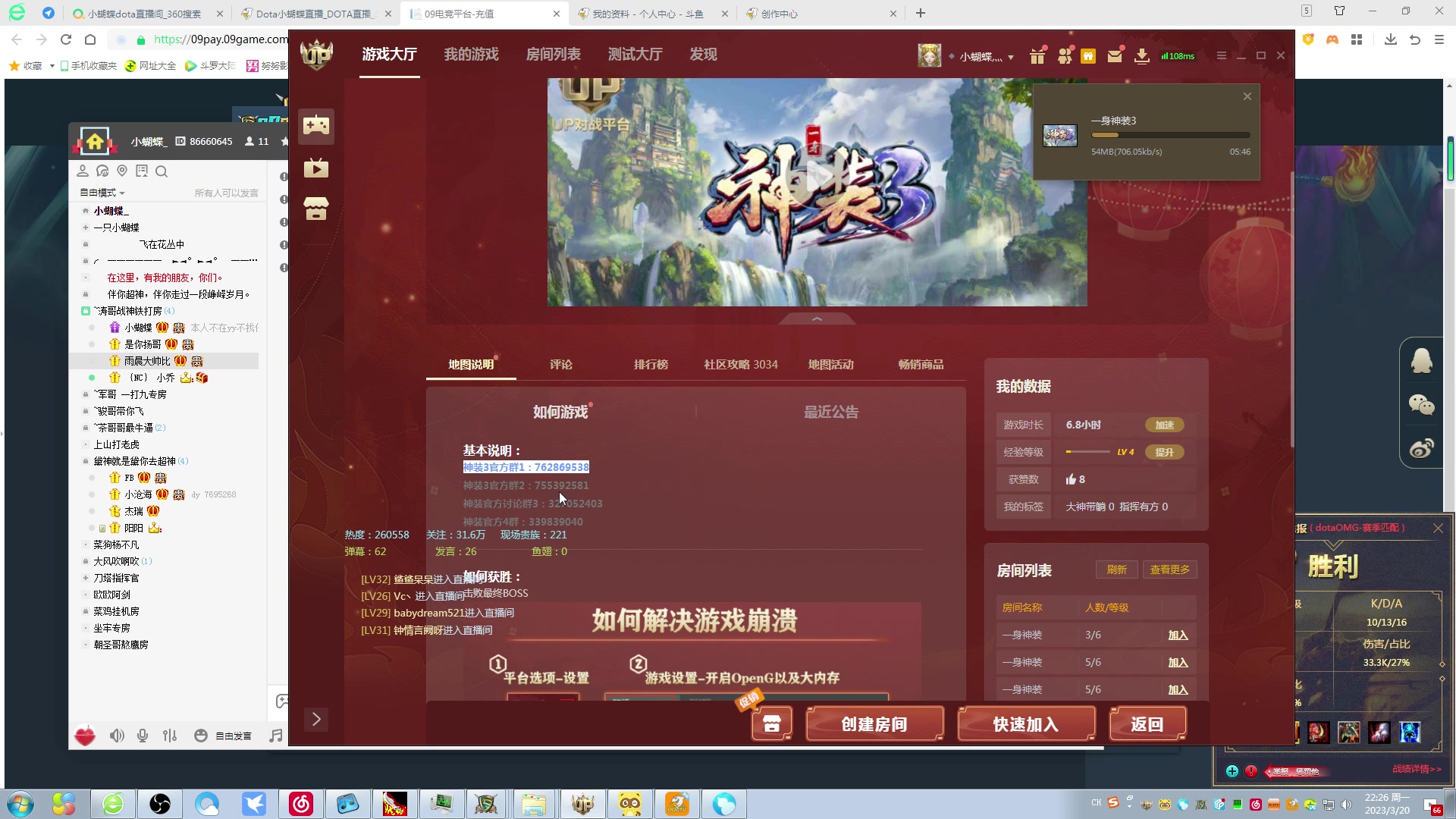Click 提升 next to 经验等级
1456x819 pixels.
coord(1164,452)
